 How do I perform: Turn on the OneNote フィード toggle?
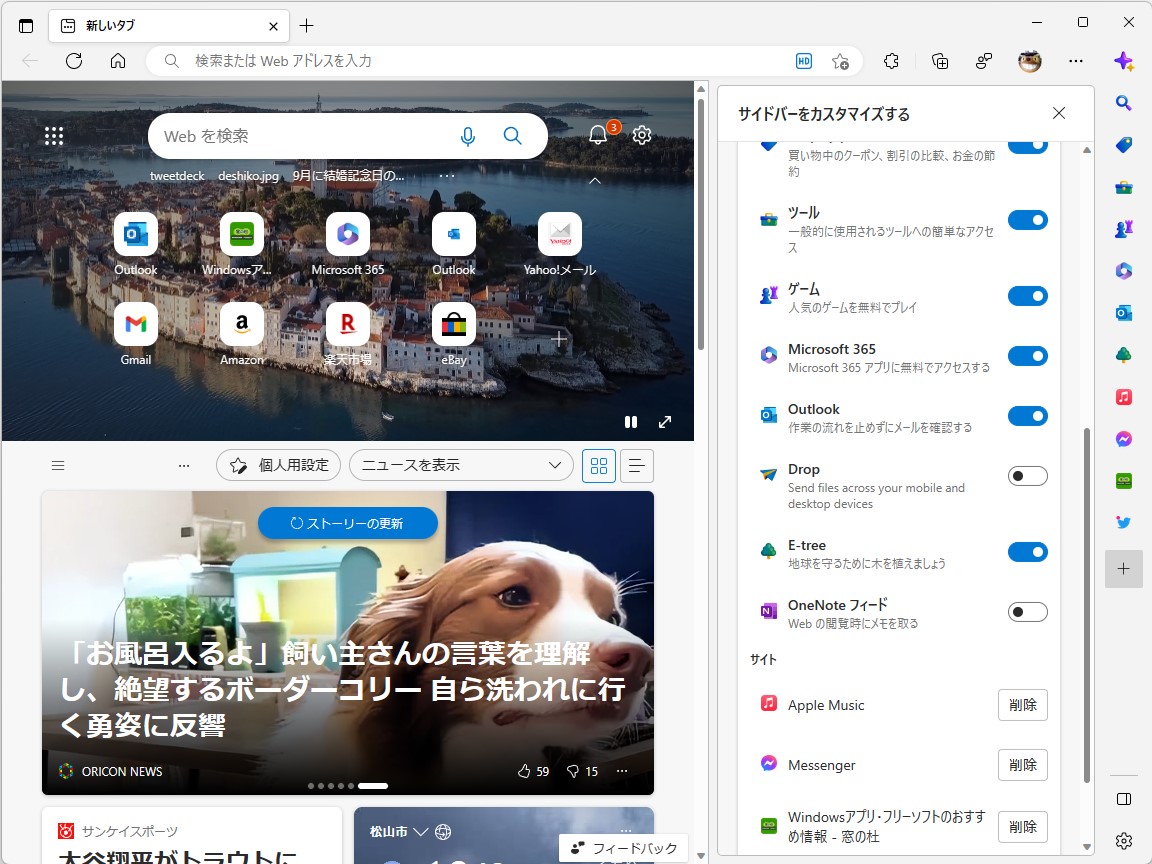pos(1027,611)
